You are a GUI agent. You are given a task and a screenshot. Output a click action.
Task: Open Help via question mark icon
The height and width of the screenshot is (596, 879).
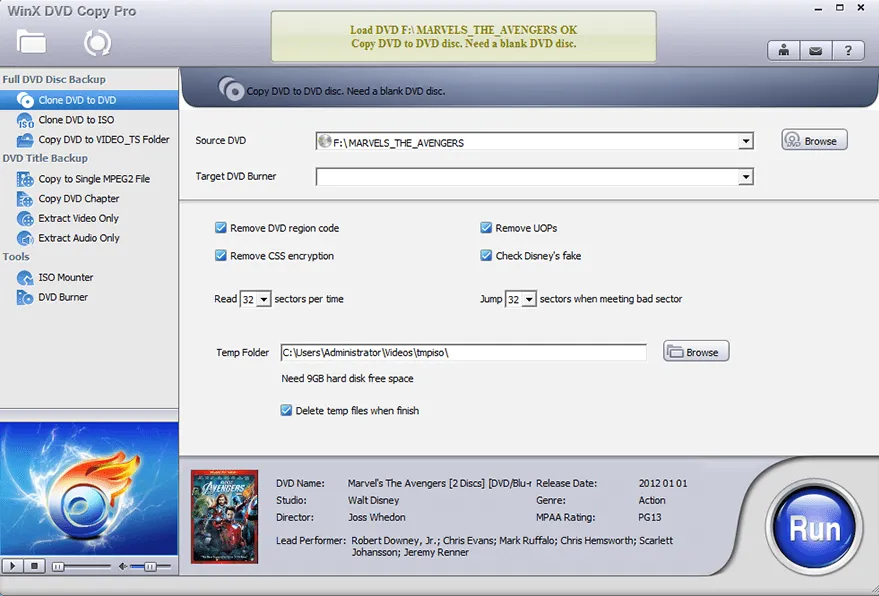coord(847,50)
